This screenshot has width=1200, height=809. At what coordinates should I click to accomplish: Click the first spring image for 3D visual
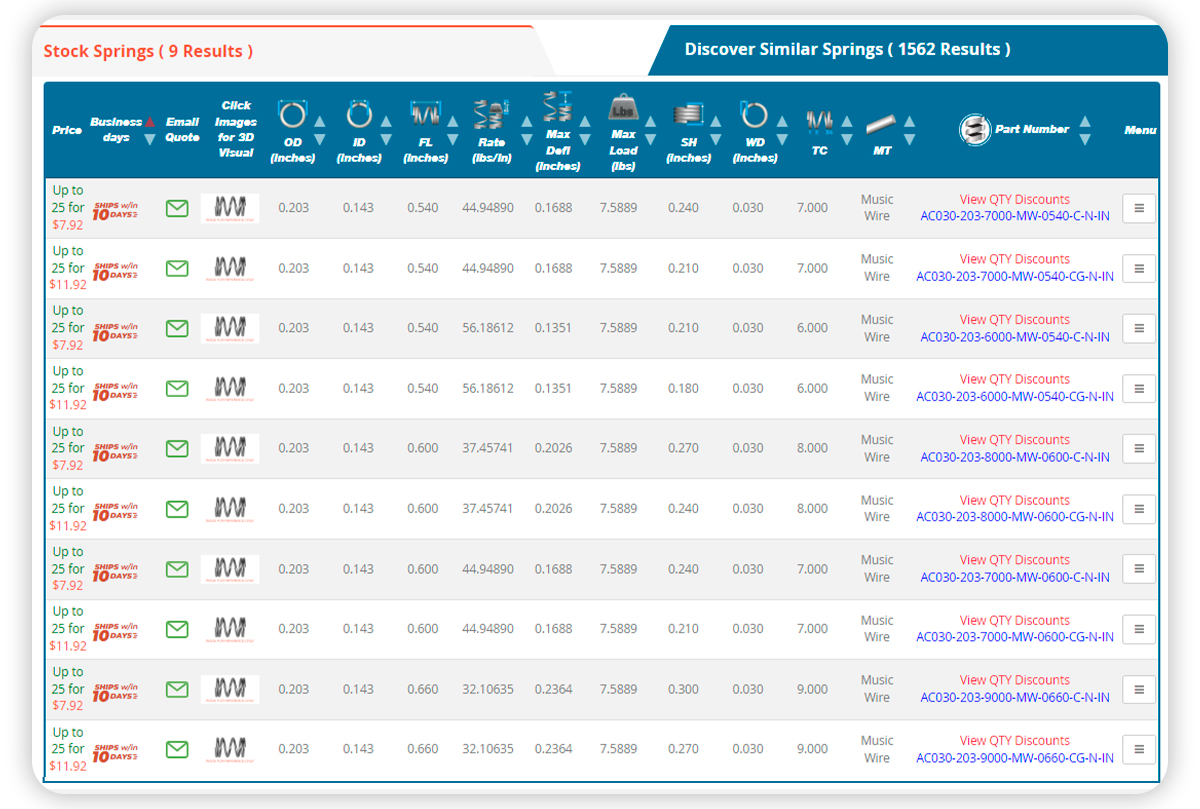tap(230, 208)
